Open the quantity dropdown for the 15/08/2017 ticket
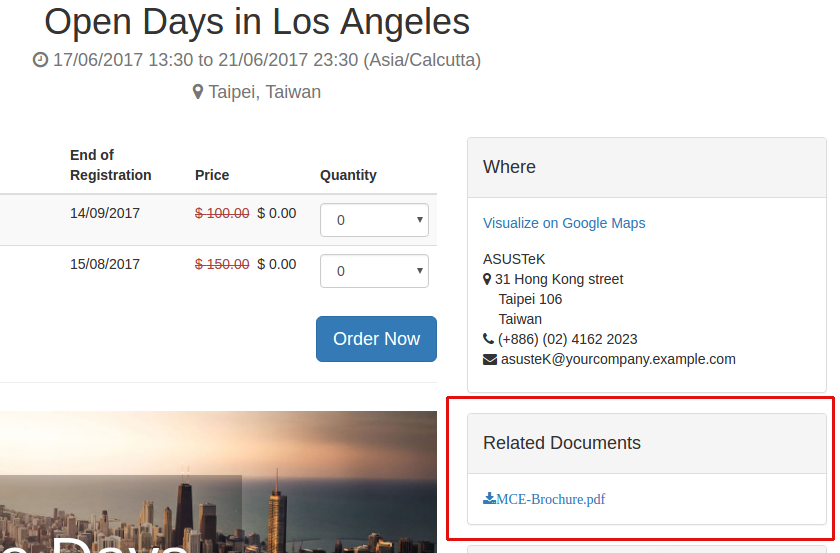840x553 pixels. [374, 270]
